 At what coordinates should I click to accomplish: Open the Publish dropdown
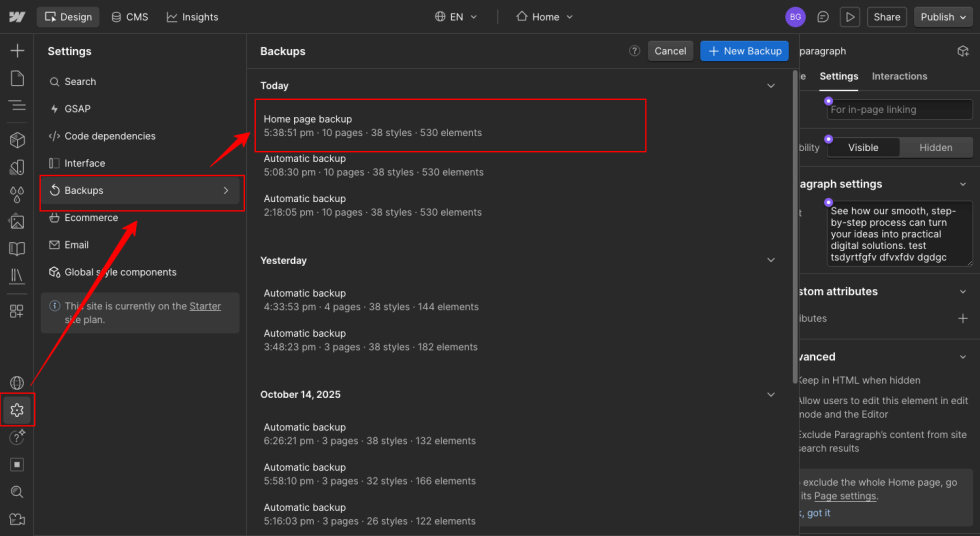[943, 17]
